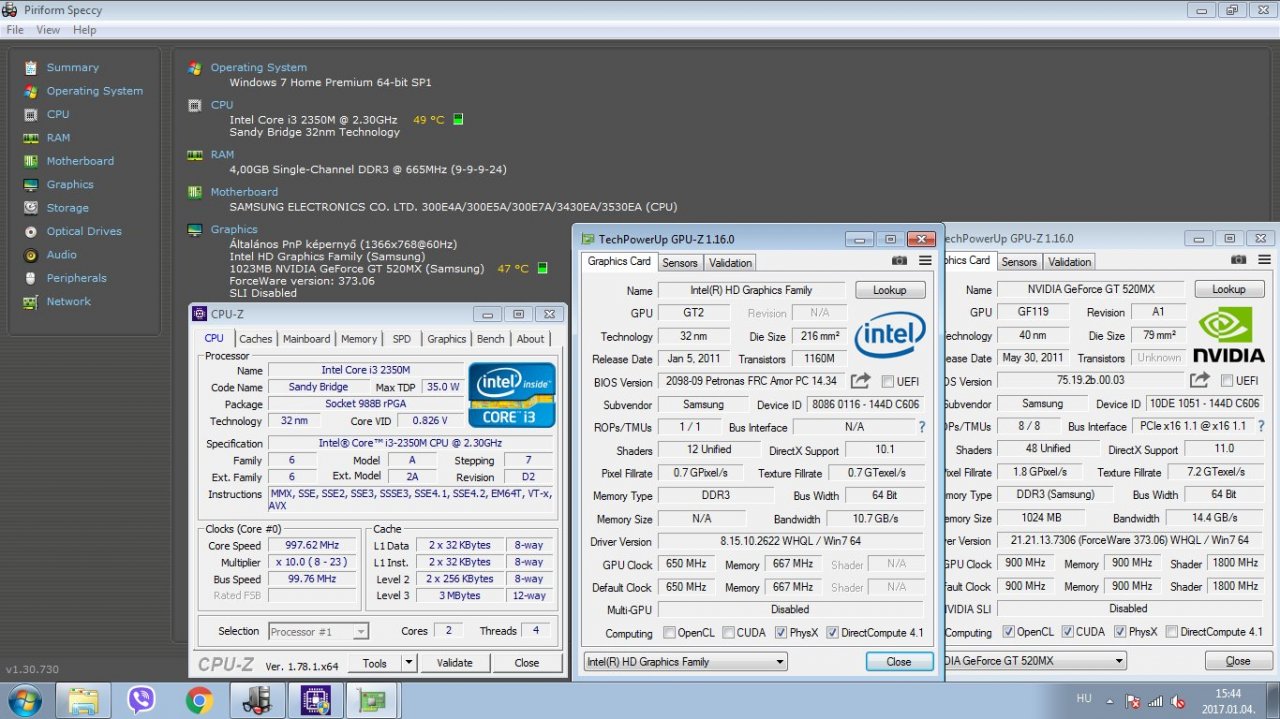This screenshot has height=719, width=1280.
Task: Open Google Chrome from the taskbar
Action: 199,700
